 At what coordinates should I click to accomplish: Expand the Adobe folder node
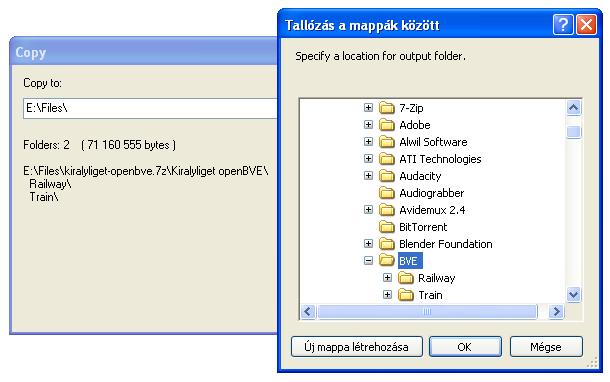368,124
